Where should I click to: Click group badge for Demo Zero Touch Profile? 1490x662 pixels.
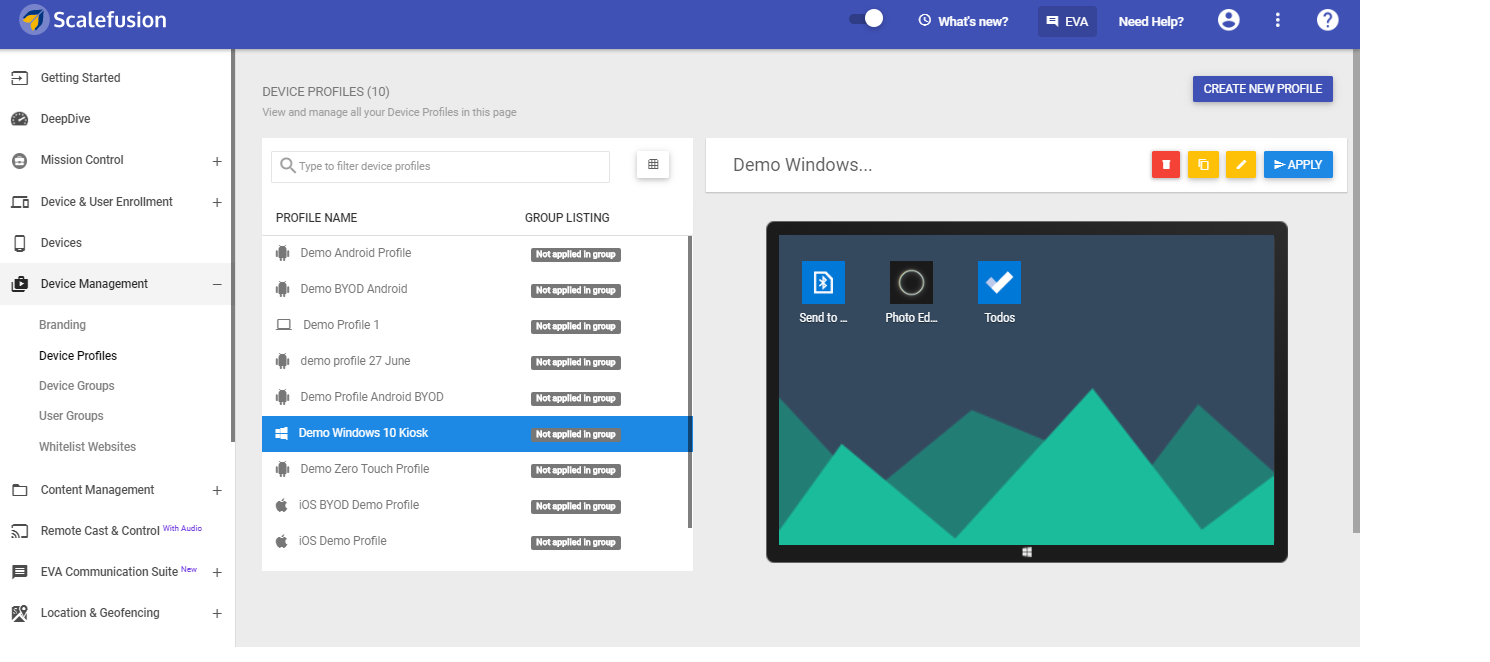pos(576,471)
